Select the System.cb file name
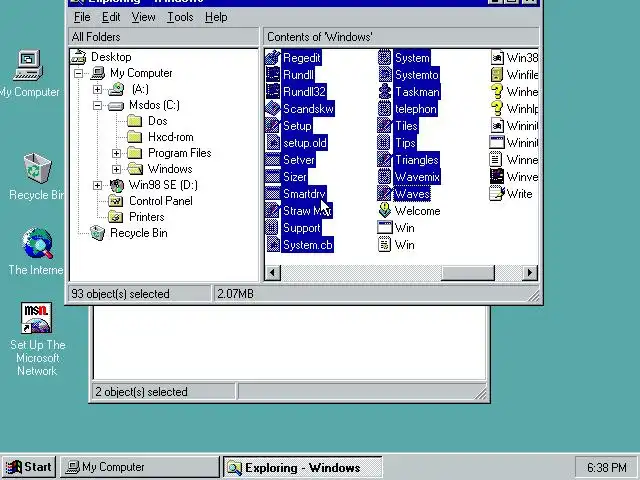640x480 pixels. coord(307,245)
